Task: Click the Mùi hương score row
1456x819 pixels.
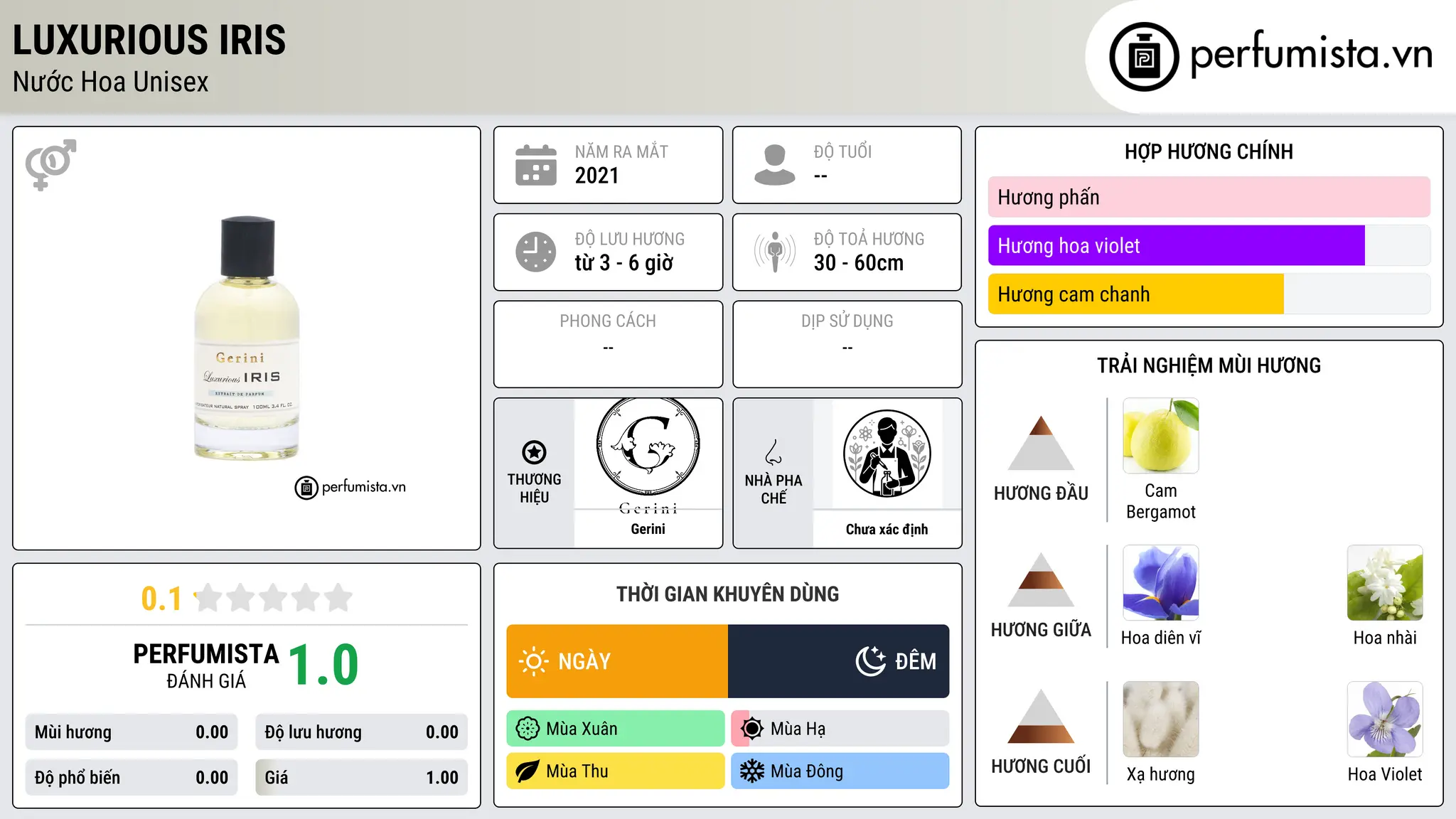Action: click(x=132, y=732)
